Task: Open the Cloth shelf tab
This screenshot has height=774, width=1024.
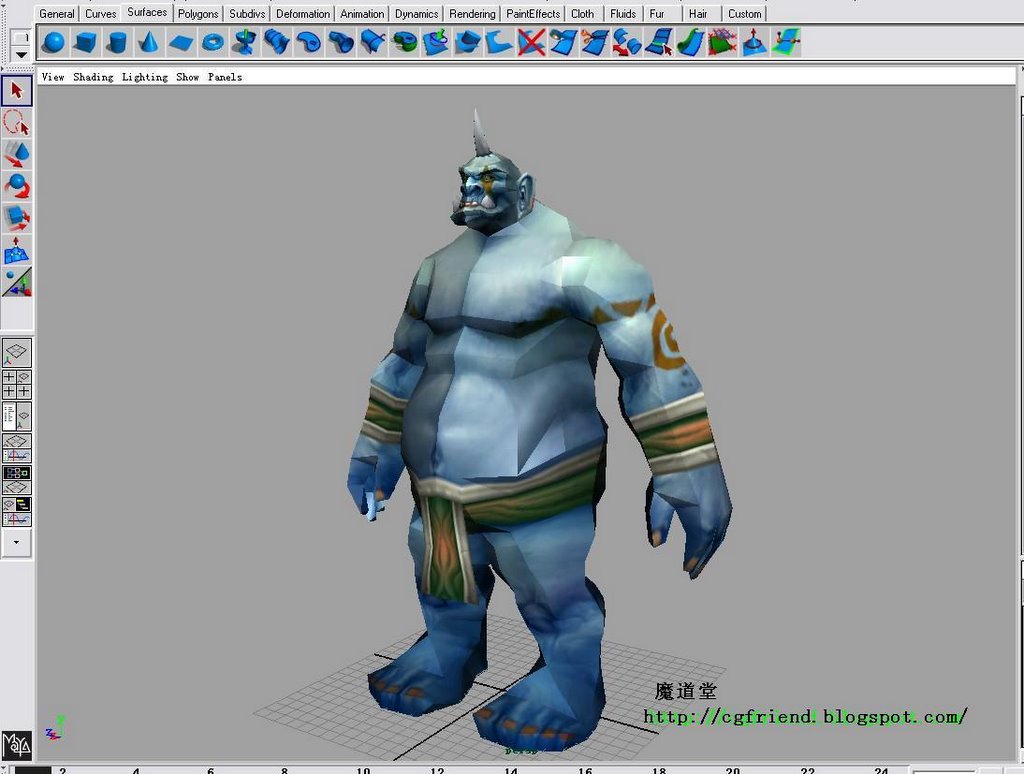Action: [583, 14]
